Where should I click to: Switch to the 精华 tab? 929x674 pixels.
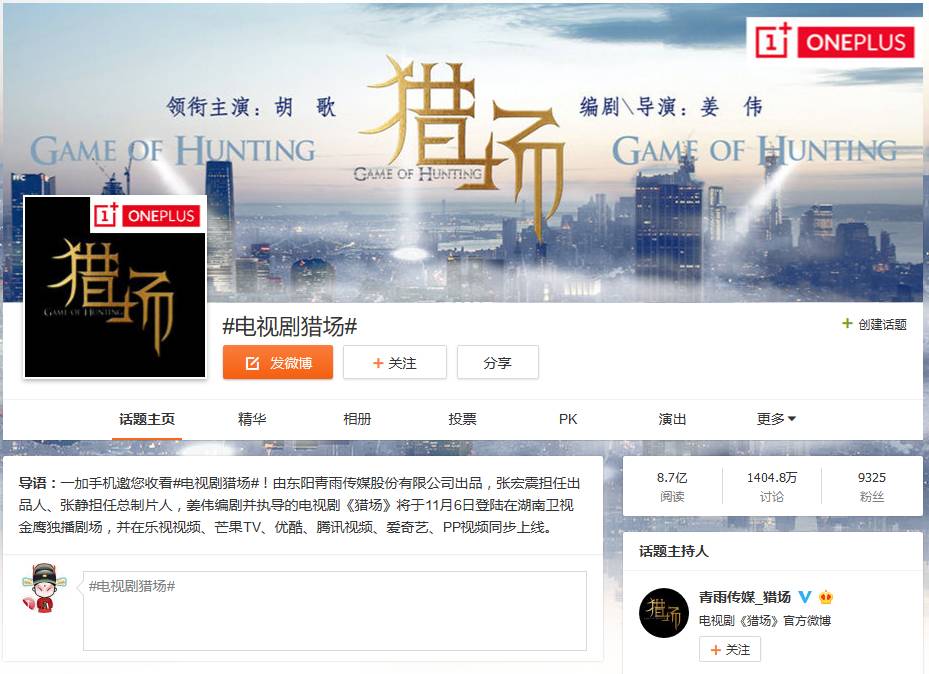point(252,419)
